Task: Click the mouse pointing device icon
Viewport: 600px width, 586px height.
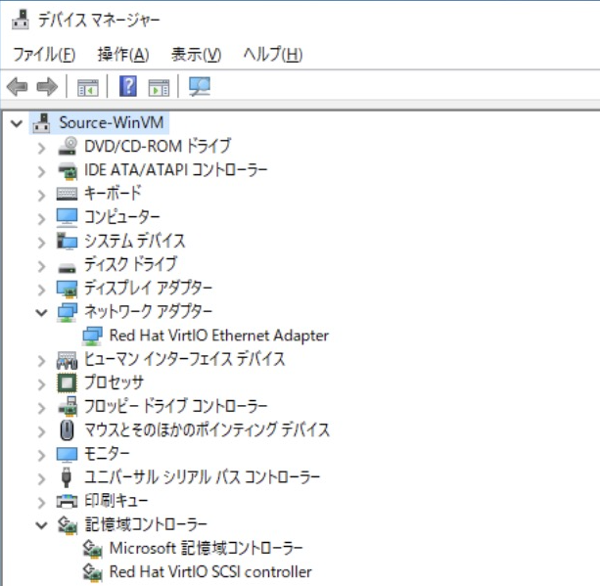Action: coord(67,430)
